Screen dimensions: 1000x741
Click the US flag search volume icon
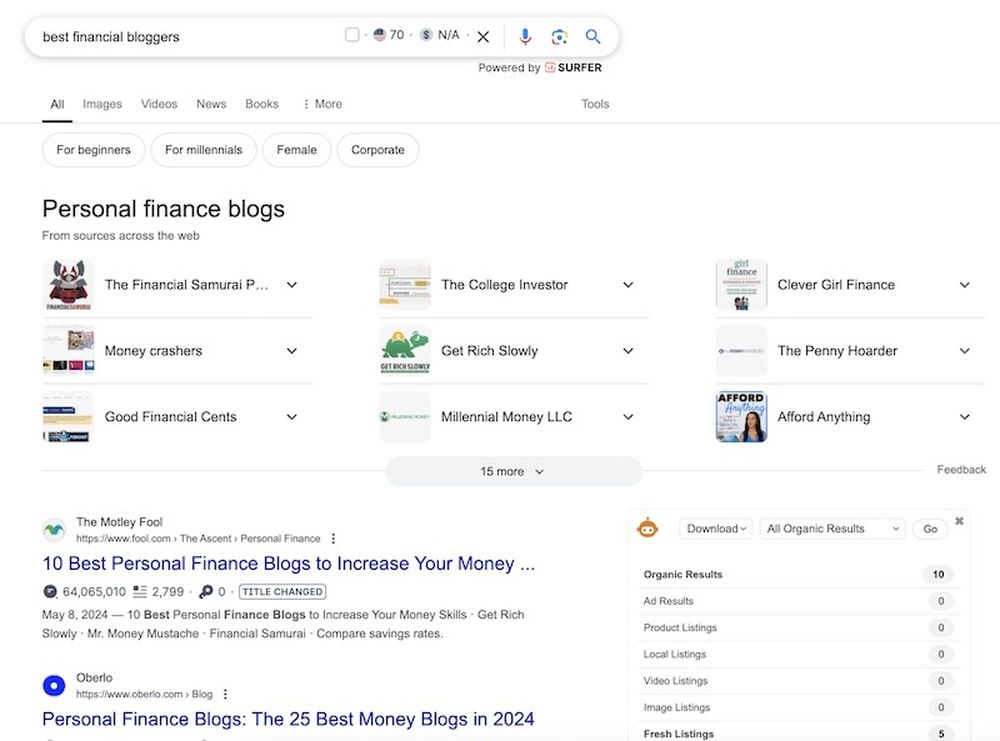[379, 34]
